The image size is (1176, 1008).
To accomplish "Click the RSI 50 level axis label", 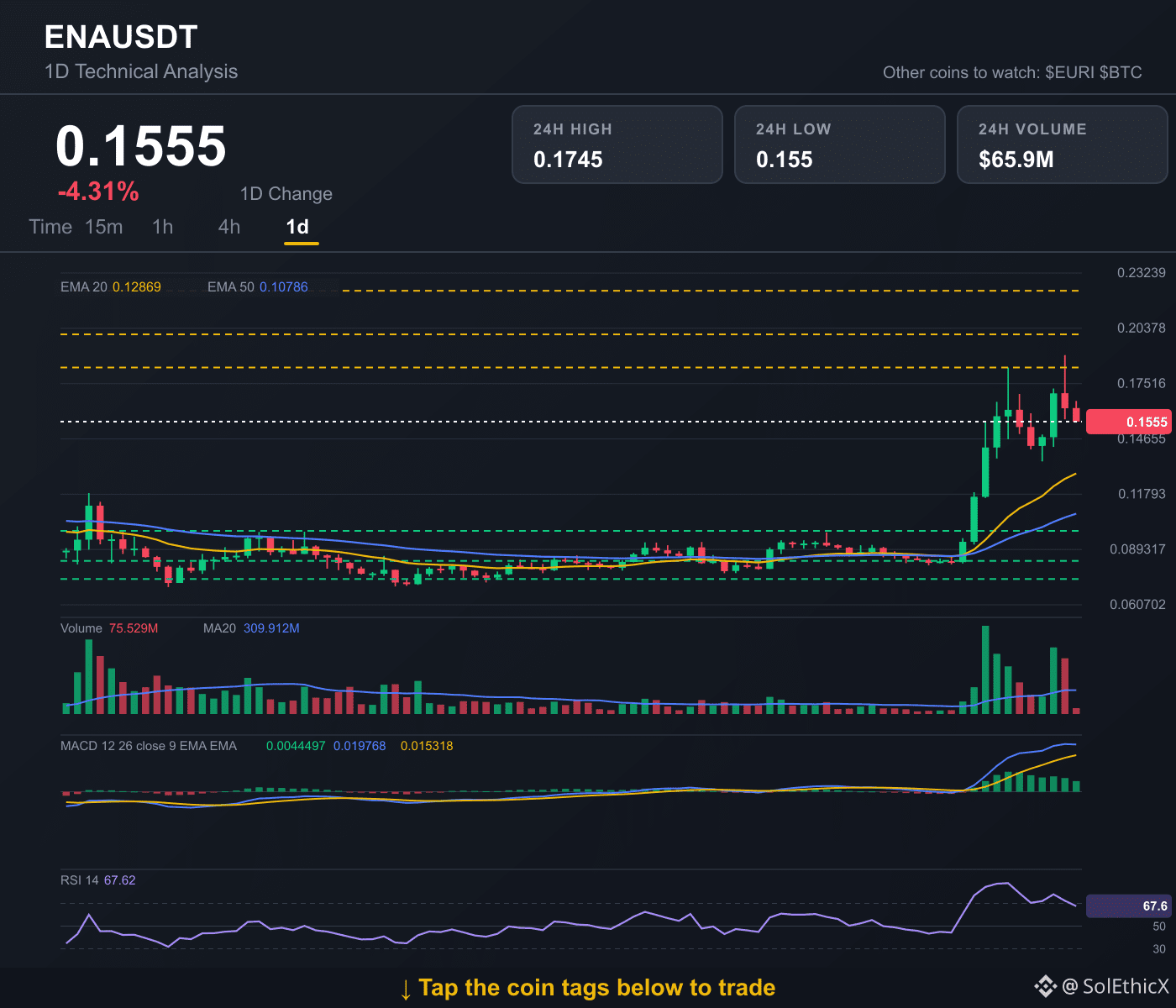I will [x=1159, y=927].
